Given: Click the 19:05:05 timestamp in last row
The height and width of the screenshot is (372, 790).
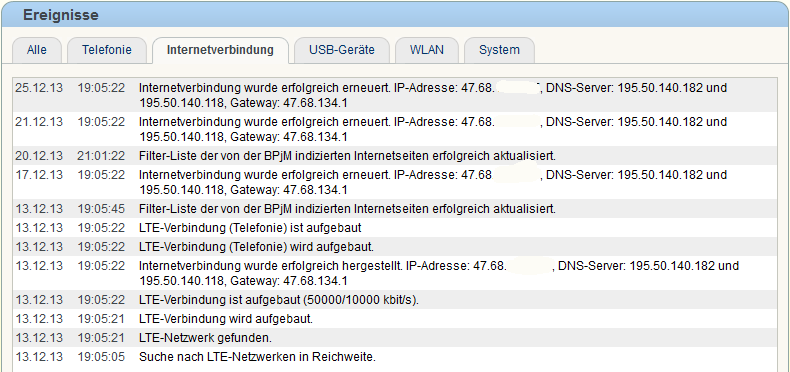Looking at the screenshot, I should (101, 357).
